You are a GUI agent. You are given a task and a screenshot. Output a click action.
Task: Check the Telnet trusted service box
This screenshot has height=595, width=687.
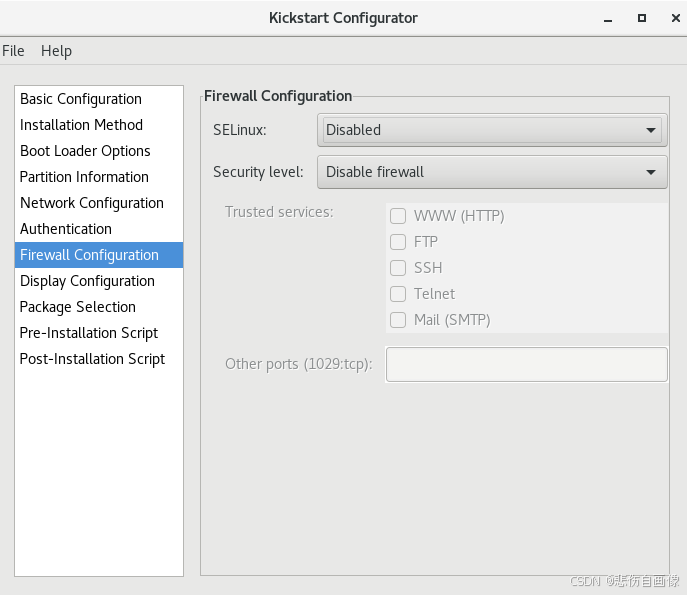coord(398,294)
